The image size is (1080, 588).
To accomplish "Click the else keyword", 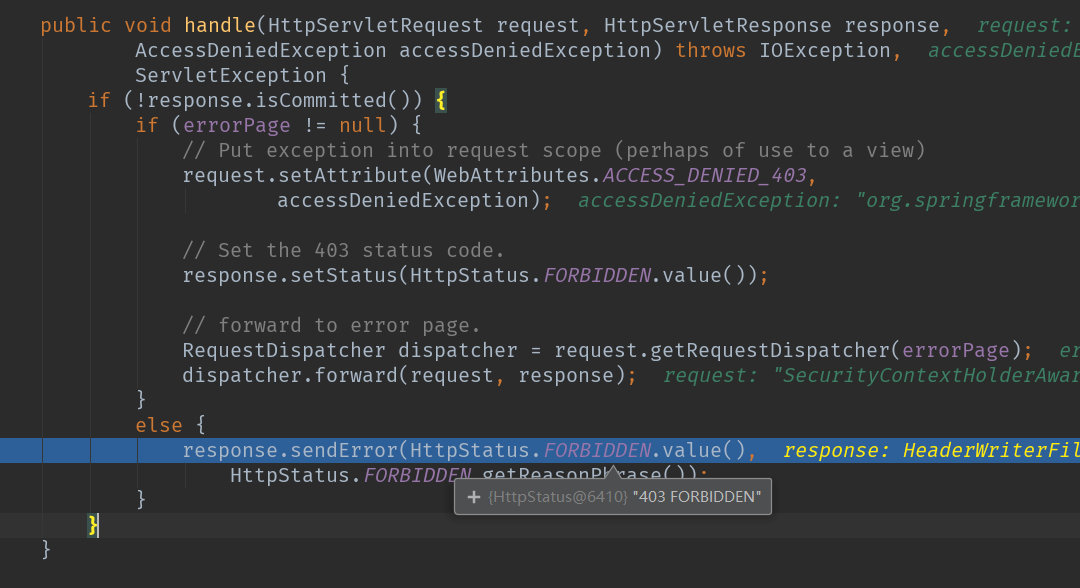I will 159,426.
